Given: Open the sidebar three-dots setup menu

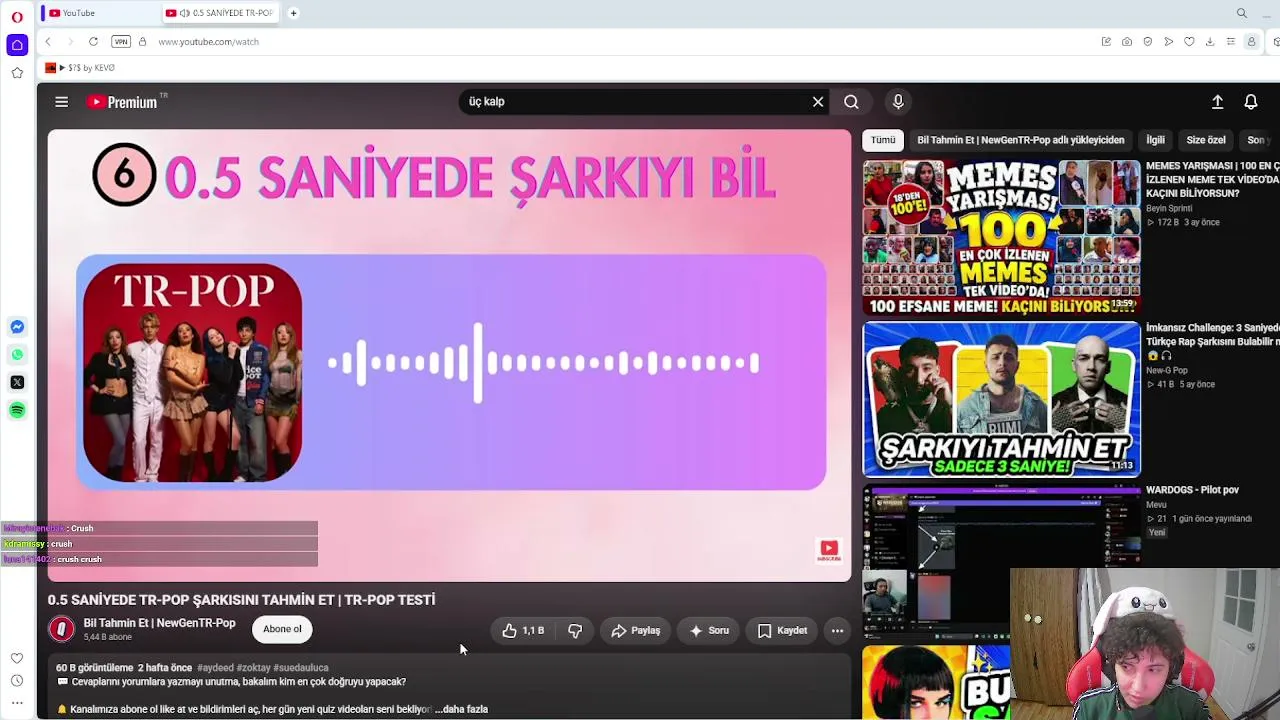Looking at the screenshot, I should point(17,703).
